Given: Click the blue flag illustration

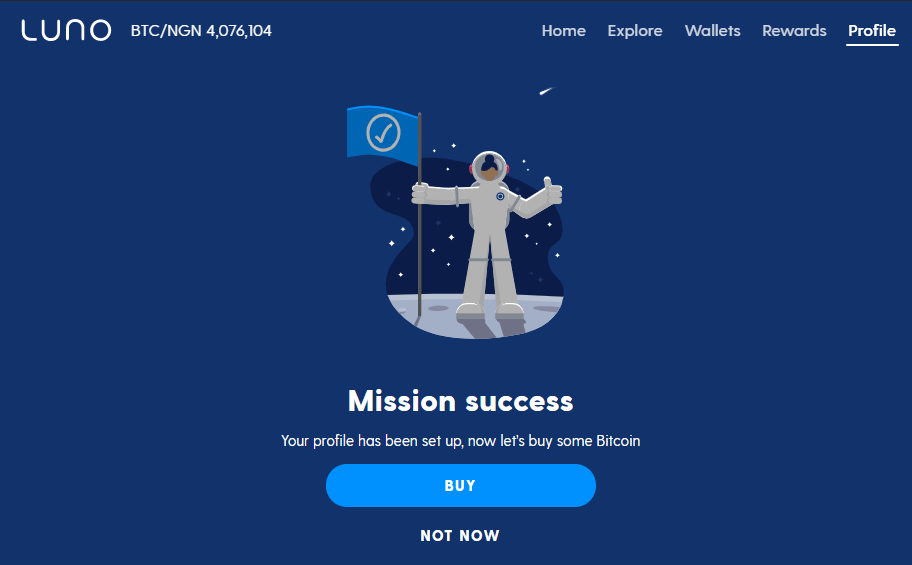Looking at the screenshot, I should pyautogui.click(x=383, y=134).
